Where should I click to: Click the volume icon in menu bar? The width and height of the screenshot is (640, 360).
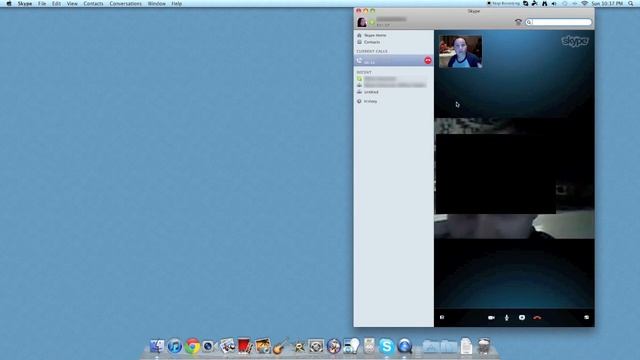554,3
